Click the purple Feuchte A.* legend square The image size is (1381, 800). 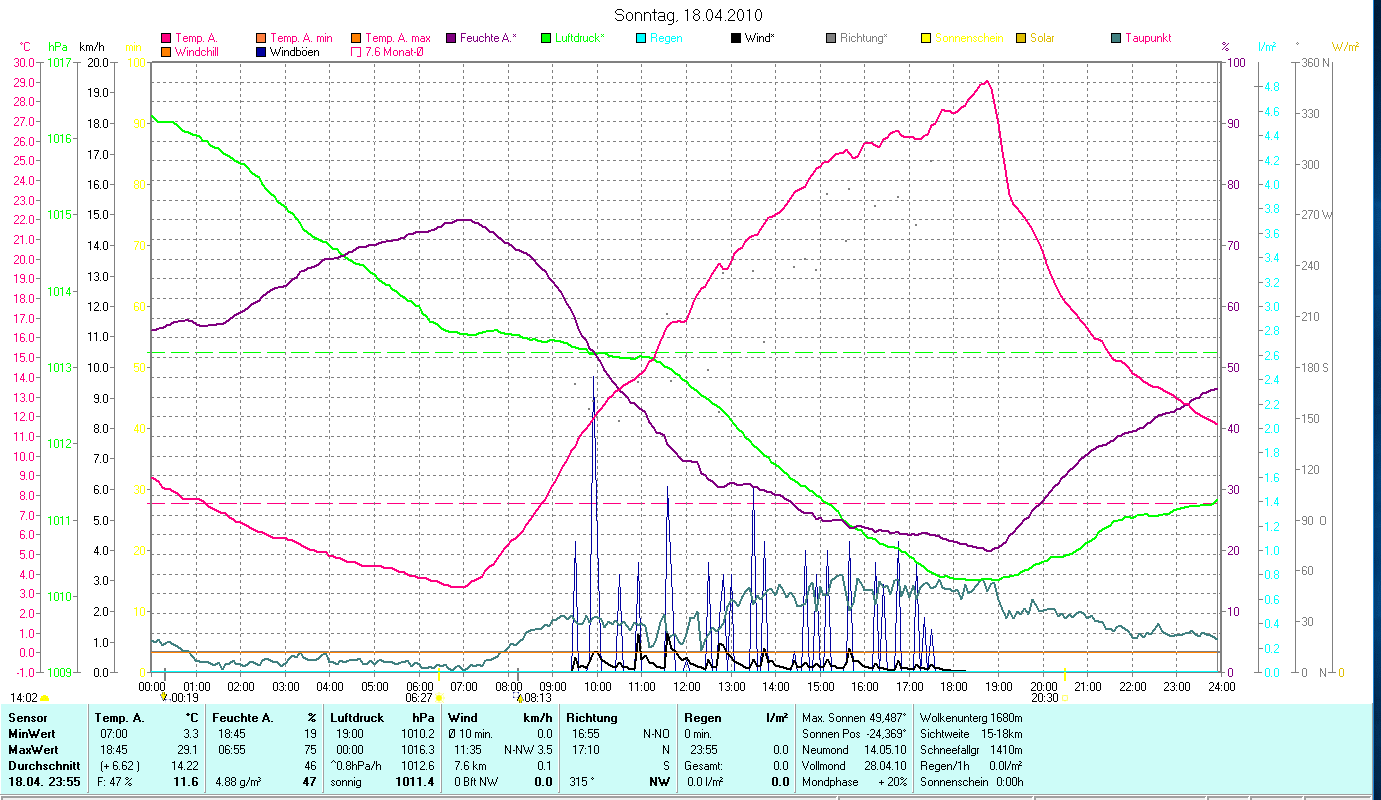coord(452,39)
